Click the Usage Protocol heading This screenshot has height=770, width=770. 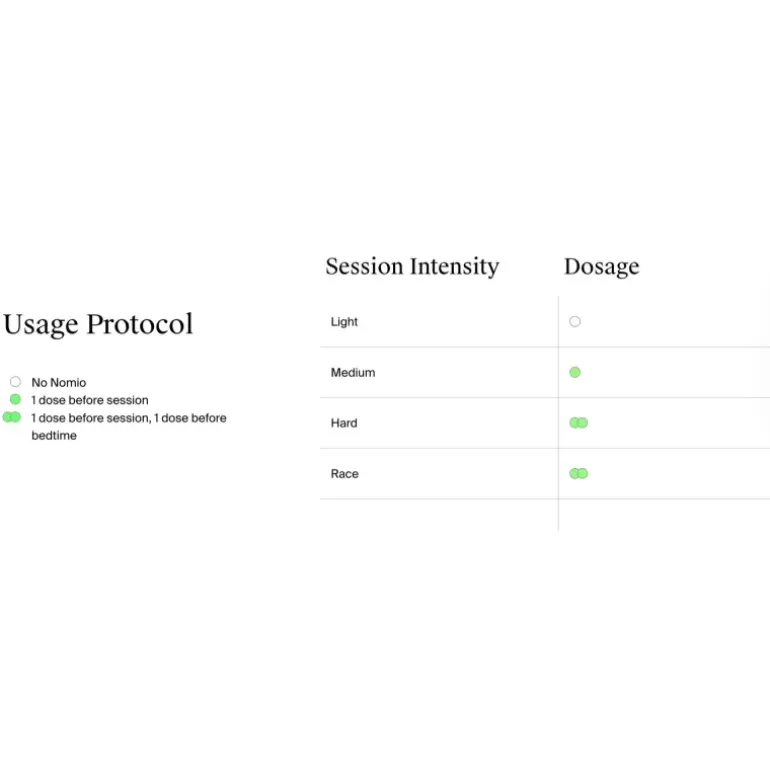click(x=98, y=325)
